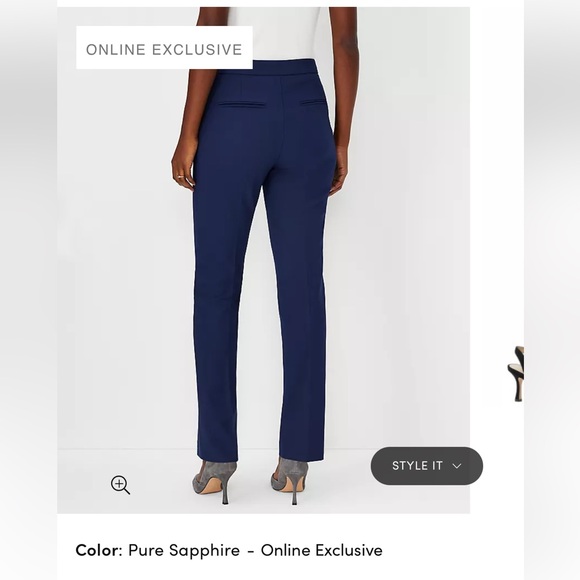Select the Pure Sapphire color name
The height and width of the screenshot is (580, 580).
184,550
